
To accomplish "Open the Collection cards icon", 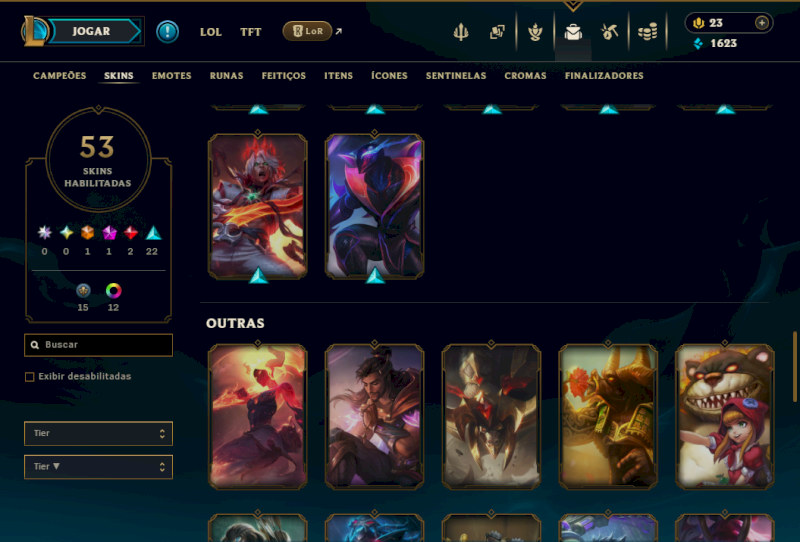I will [x=497, y=32].
